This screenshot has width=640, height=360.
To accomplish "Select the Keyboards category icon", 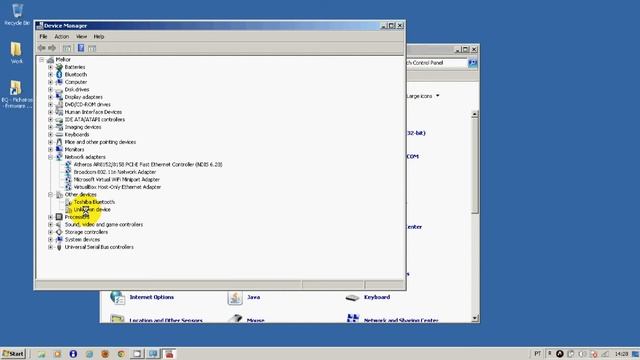I will (x=59, y=134).
